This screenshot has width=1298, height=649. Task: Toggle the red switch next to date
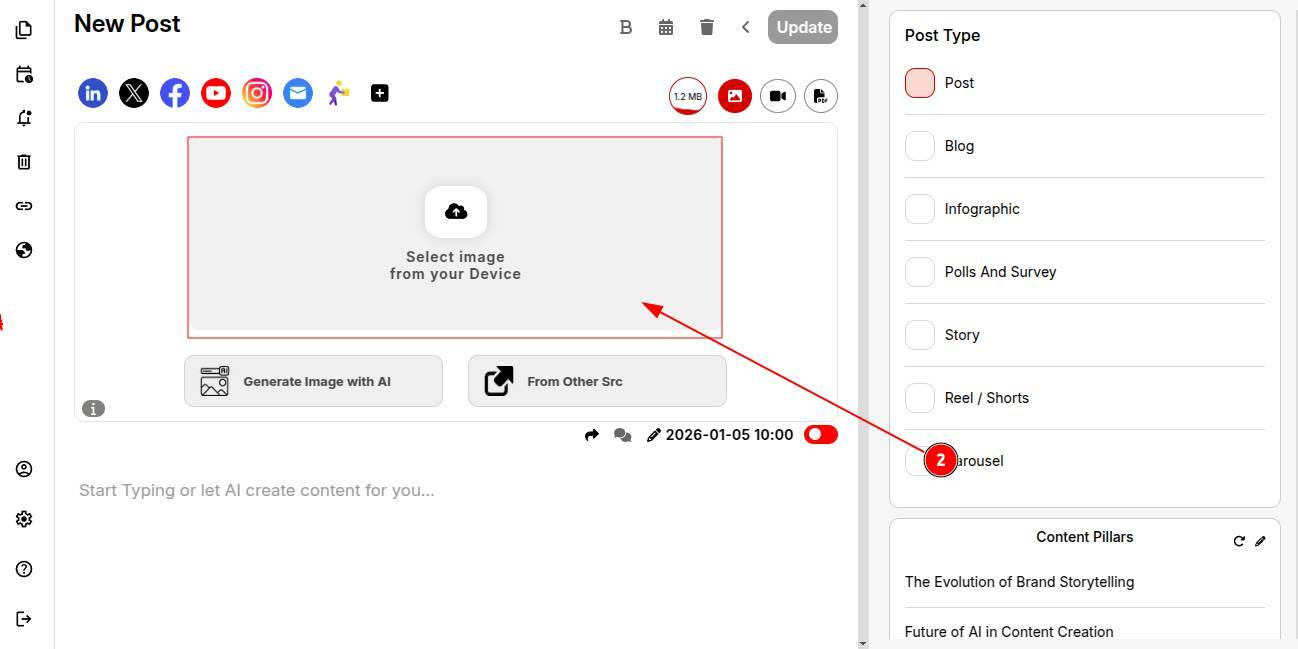point(820,435)
